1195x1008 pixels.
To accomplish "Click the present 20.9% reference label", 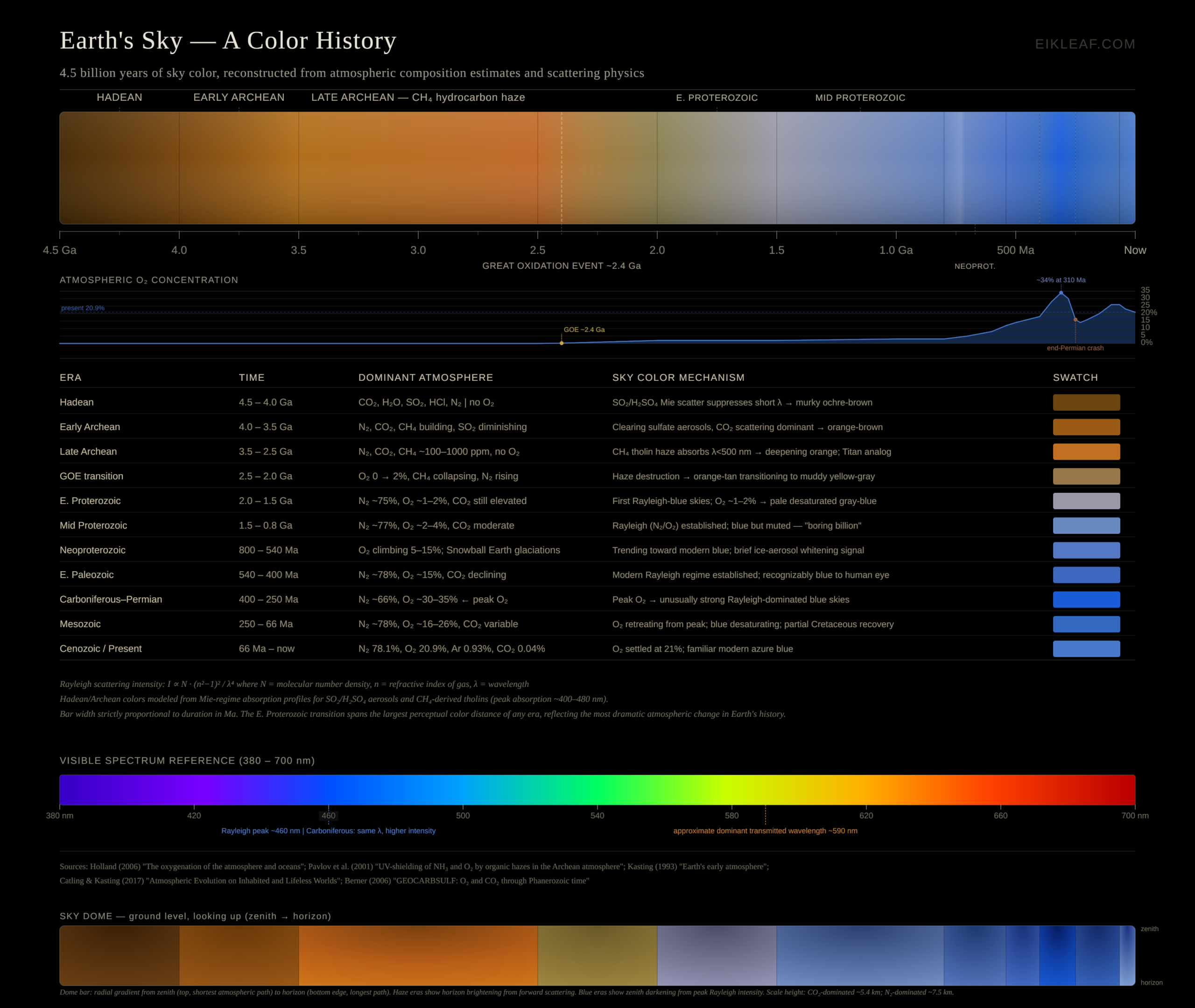I will 83,308.
